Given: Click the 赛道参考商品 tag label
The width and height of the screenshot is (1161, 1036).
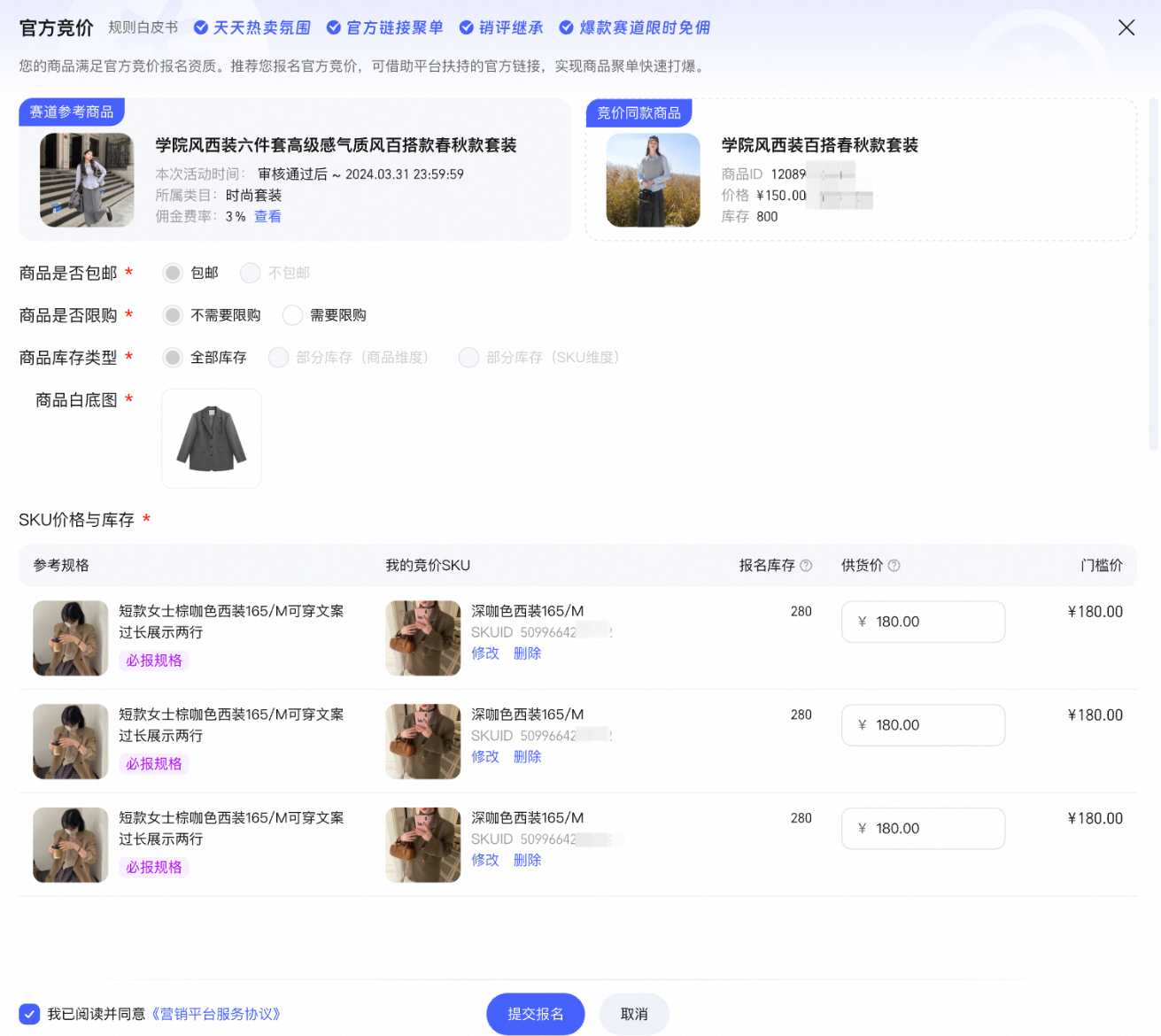Looking at the screenshot, I should click(72, 112).
